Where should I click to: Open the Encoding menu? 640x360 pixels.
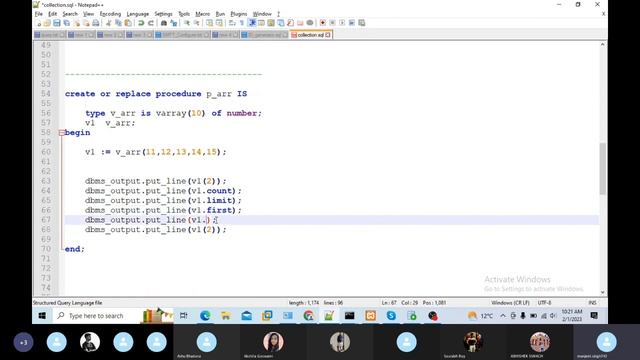(x=110, y=14)
